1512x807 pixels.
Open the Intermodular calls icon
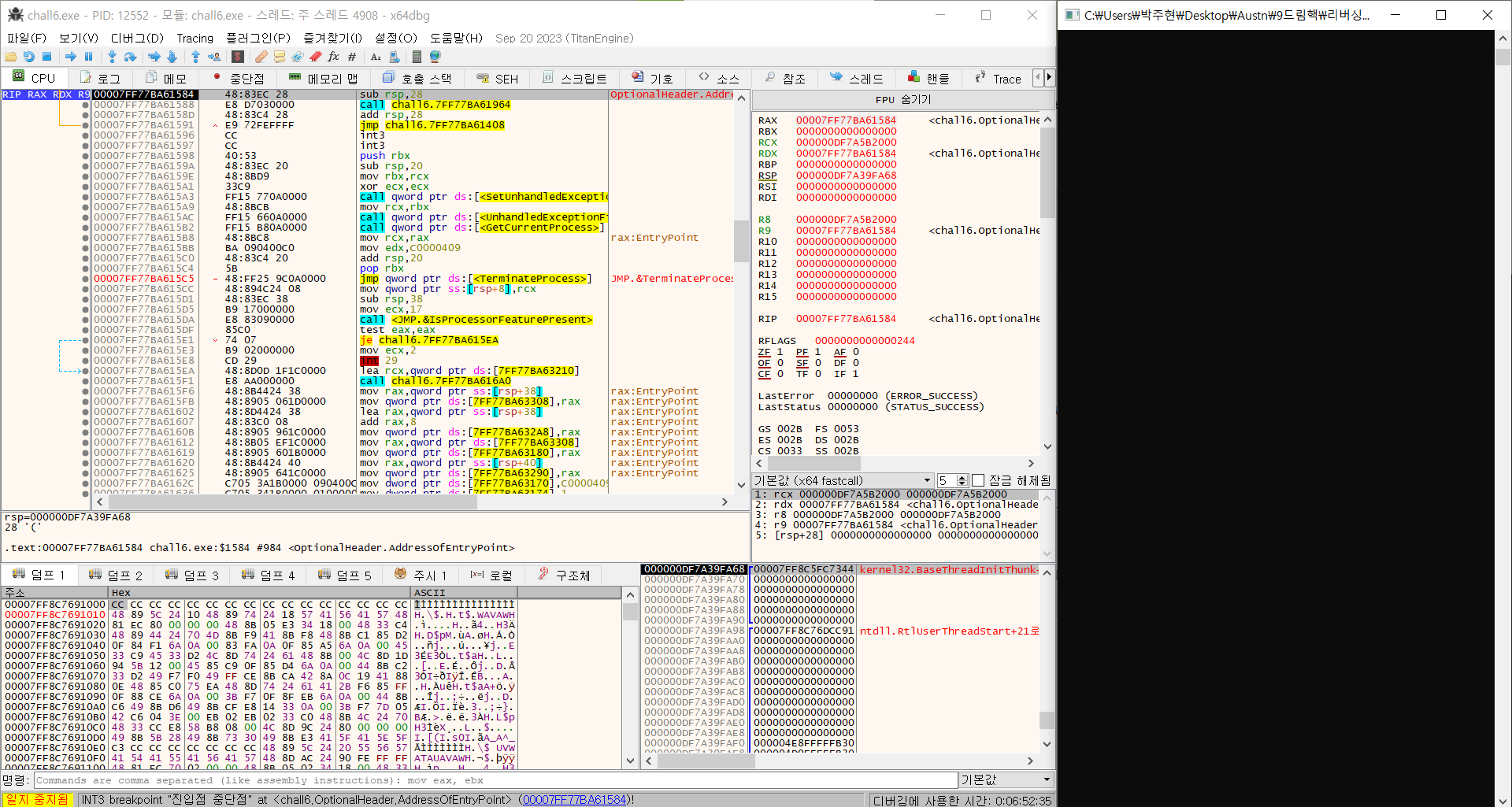pyautogui.click(x=395, y=57)
